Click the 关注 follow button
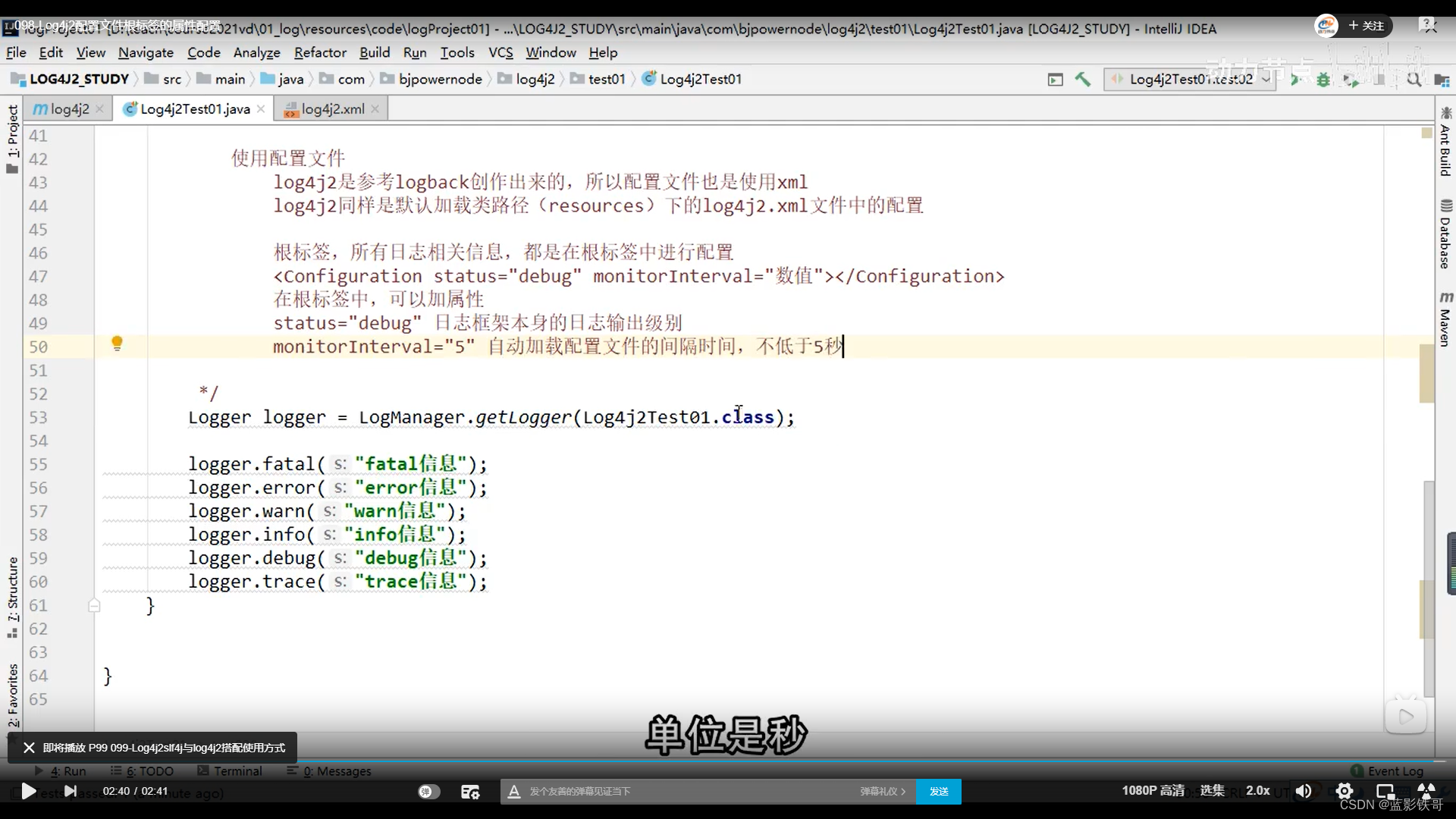The width and height of the screenshot is (1456, 819). [1367, 25]
